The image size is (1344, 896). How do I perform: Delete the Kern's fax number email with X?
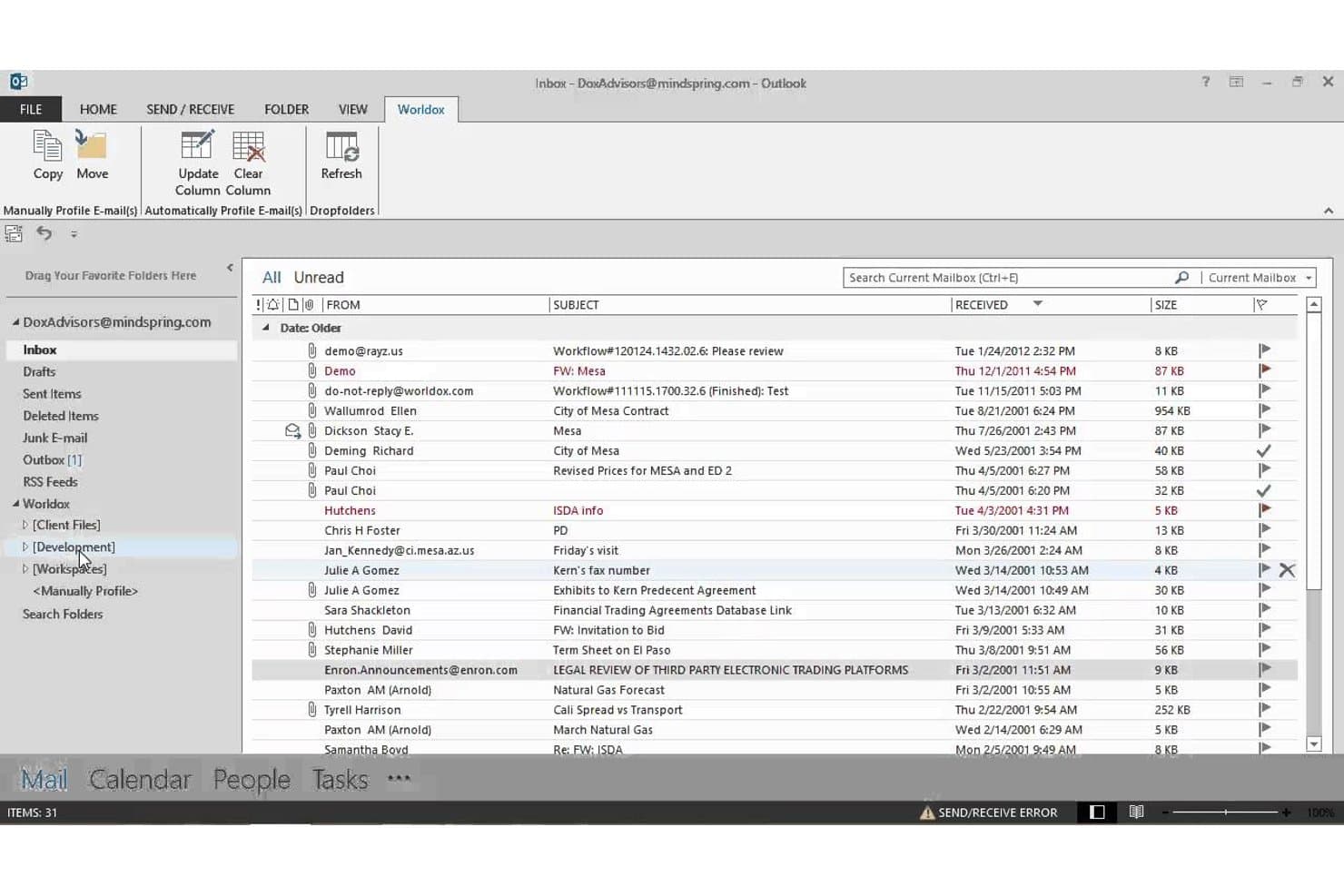1287,570
